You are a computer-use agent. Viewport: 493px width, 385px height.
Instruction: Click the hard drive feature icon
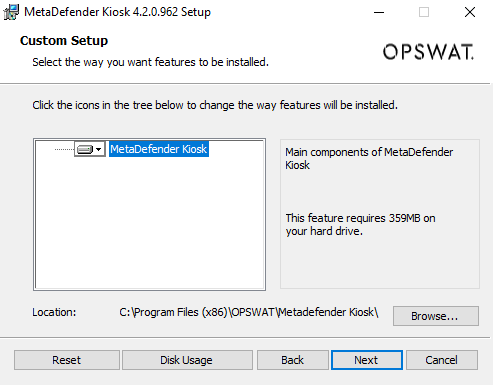click(85, 149)
